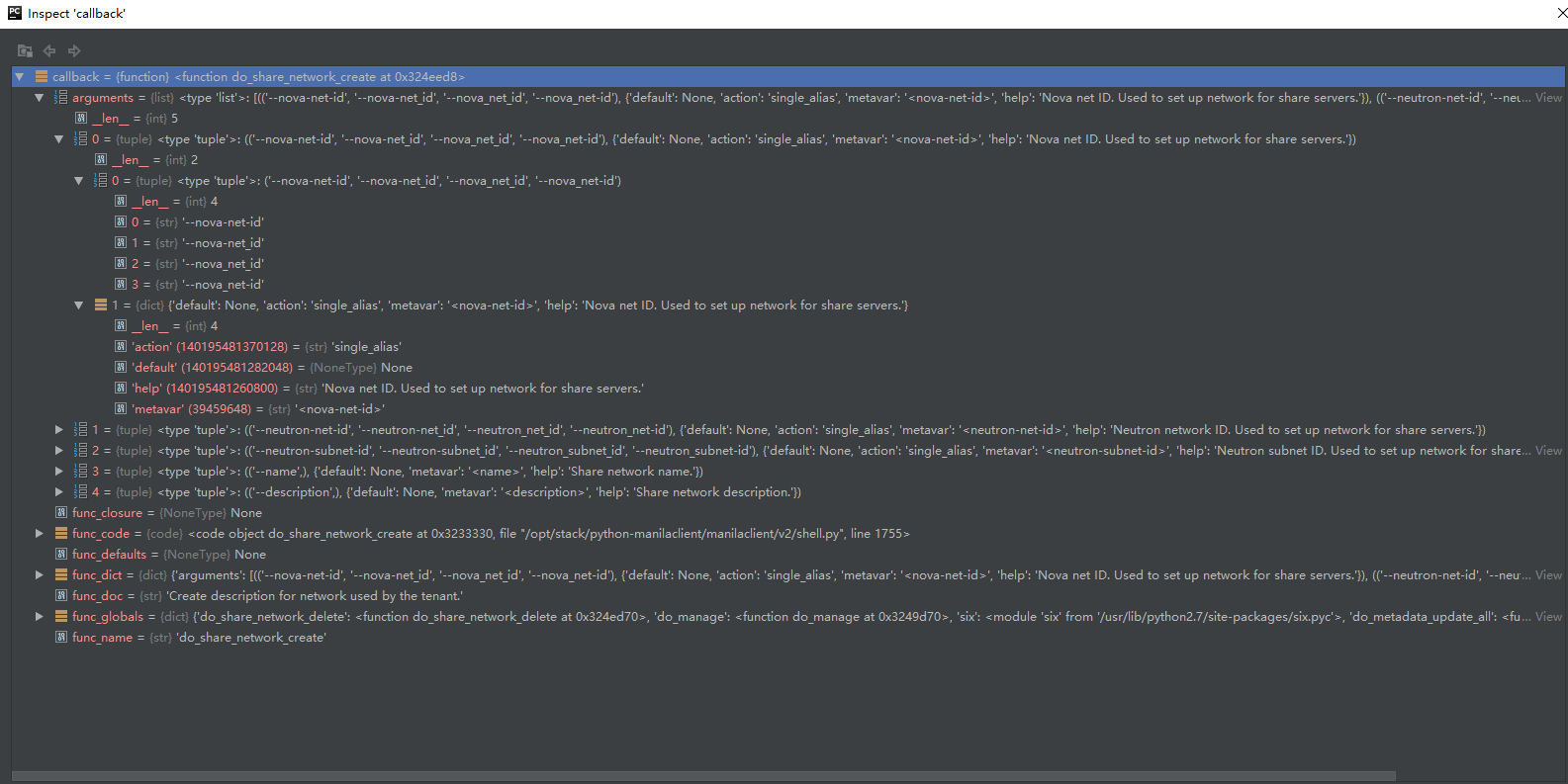Select the row 2 = '--nova_net_id'

(x=788, y=263)
